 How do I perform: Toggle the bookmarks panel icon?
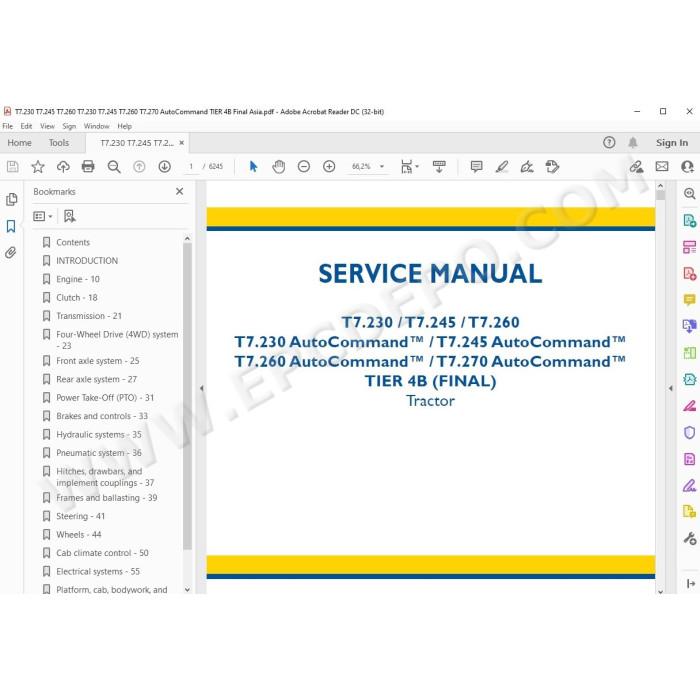coord(11,226)
